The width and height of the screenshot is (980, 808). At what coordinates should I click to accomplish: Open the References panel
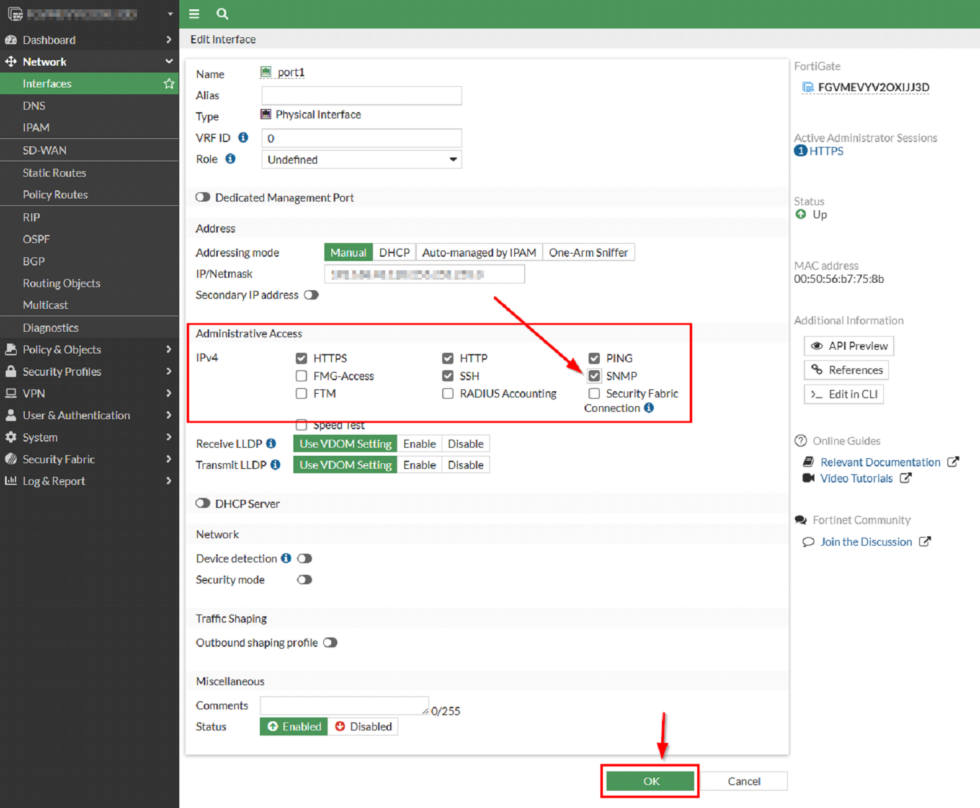coord(845,370)
